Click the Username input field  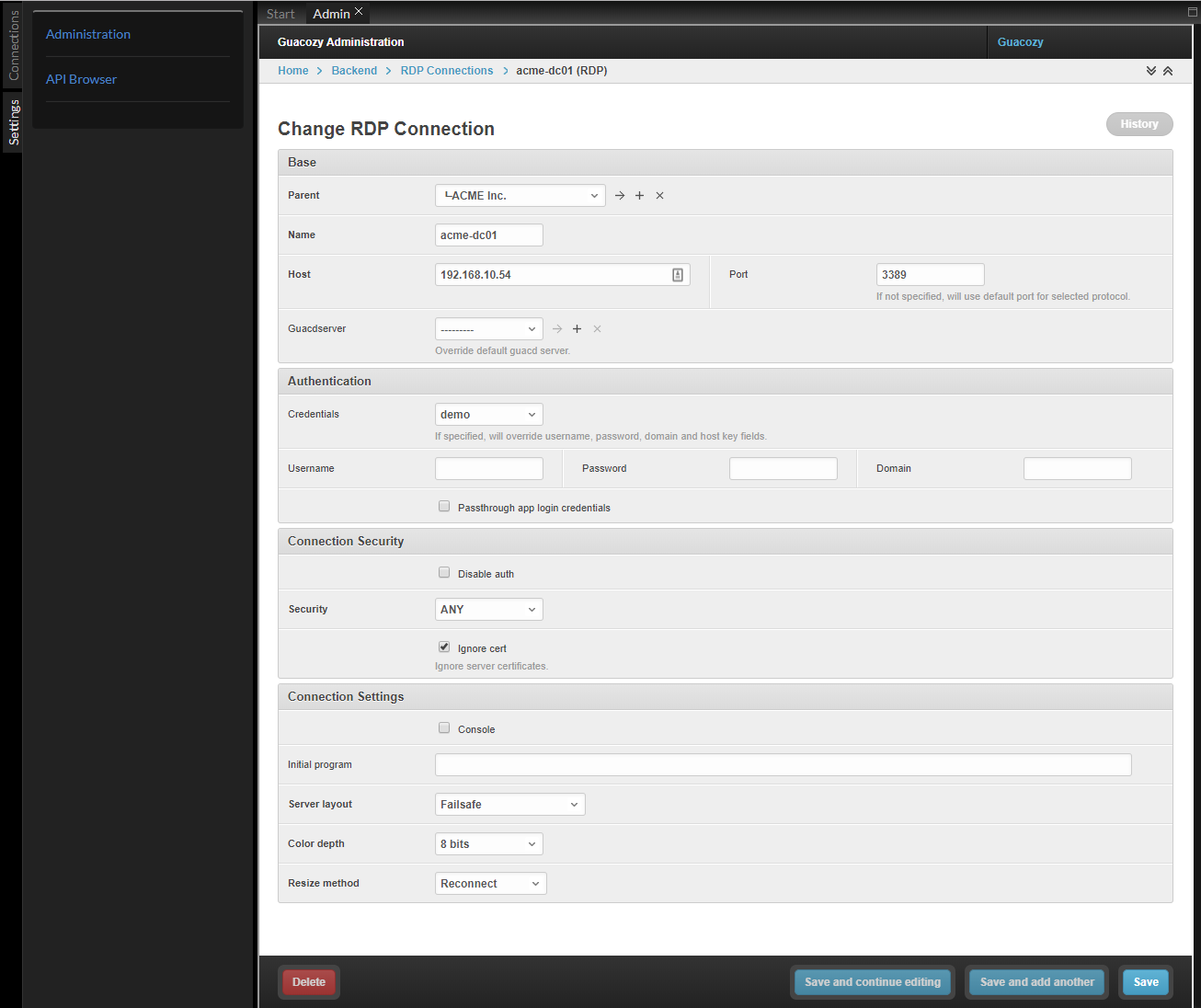coord(489,469)
